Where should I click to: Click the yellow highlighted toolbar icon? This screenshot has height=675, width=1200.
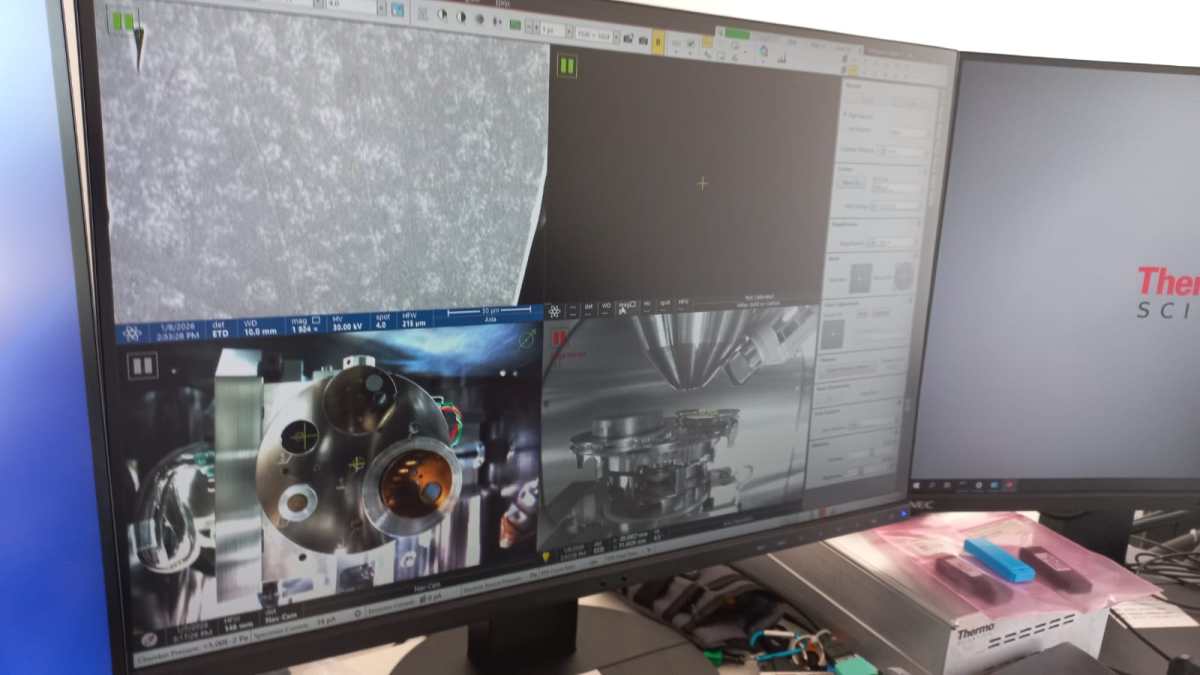657,41
